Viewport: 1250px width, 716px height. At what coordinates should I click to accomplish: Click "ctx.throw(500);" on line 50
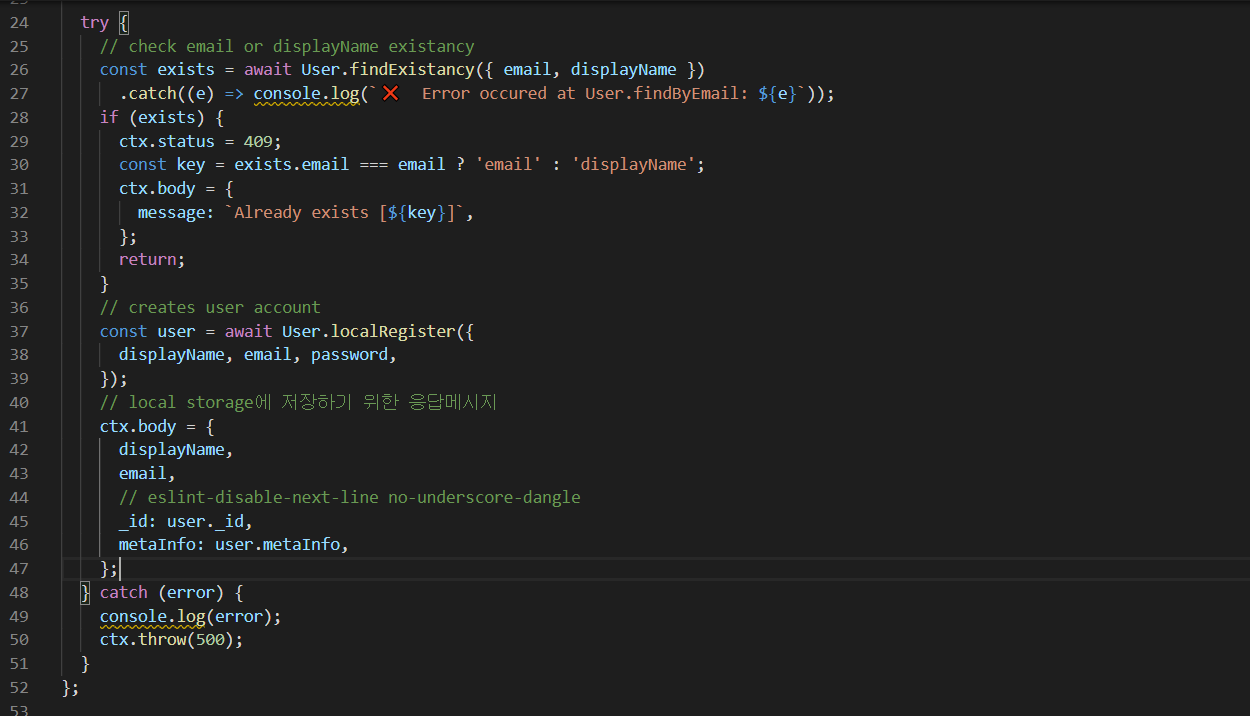click(x=172, y=639)
